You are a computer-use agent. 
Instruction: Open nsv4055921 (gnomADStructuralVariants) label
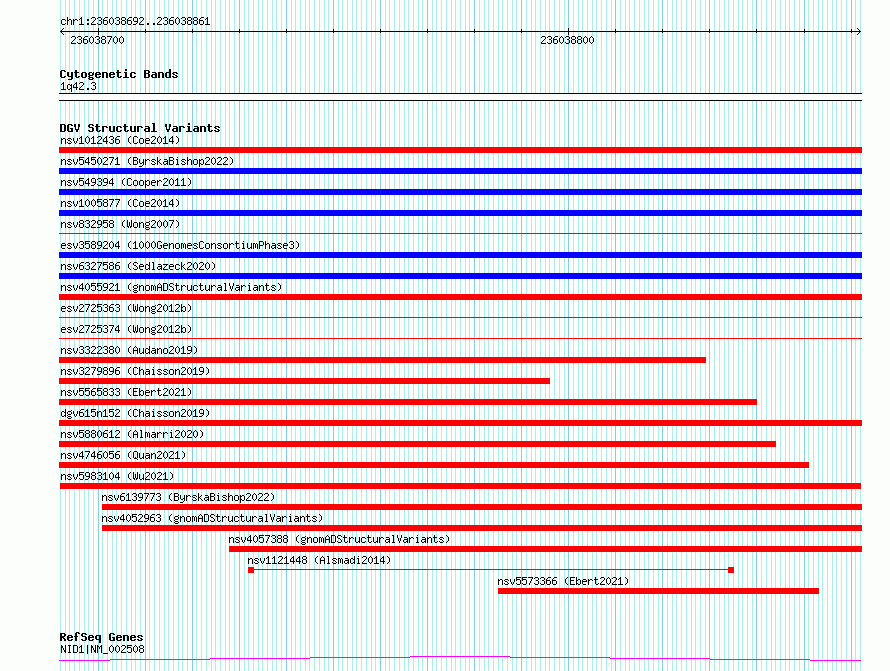tap(171, 287)
